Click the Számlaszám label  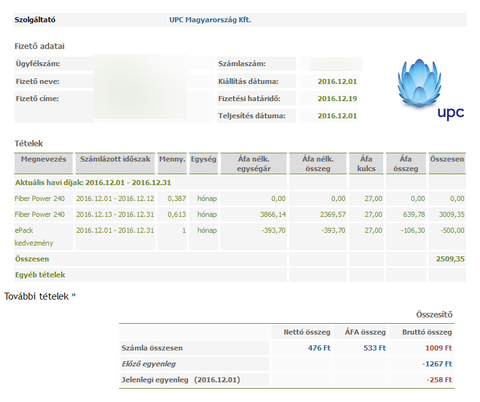[242, 64]
